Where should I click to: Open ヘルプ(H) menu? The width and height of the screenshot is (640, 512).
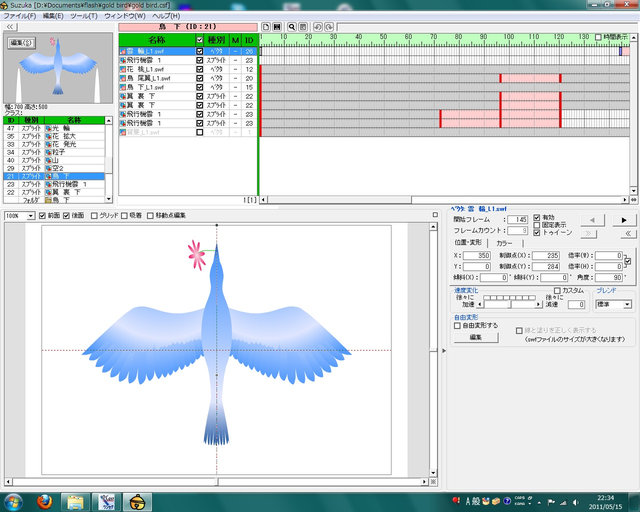pos(166,16)
